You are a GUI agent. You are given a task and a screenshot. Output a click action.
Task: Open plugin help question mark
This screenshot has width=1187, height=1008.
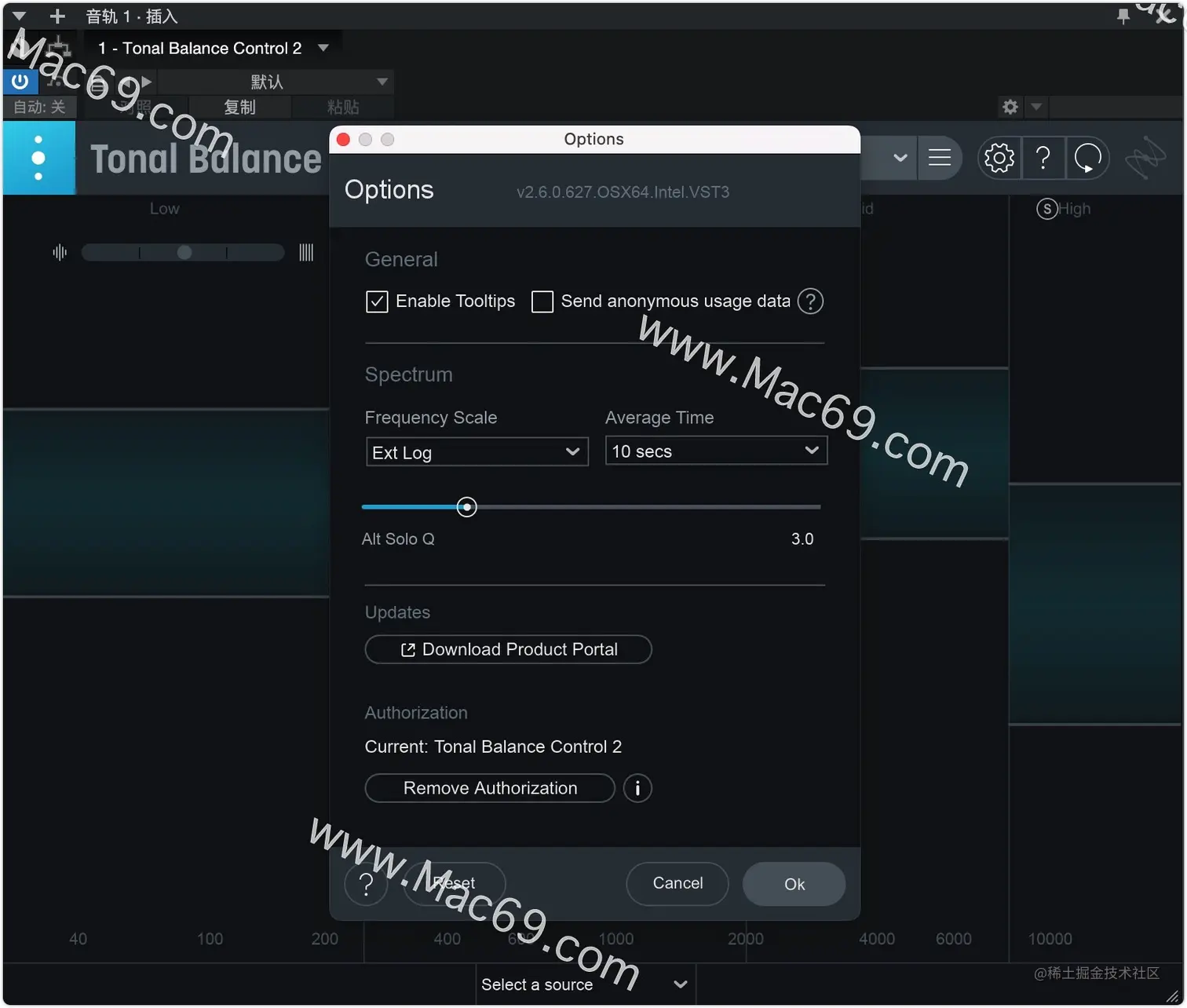coord(1043,158)
